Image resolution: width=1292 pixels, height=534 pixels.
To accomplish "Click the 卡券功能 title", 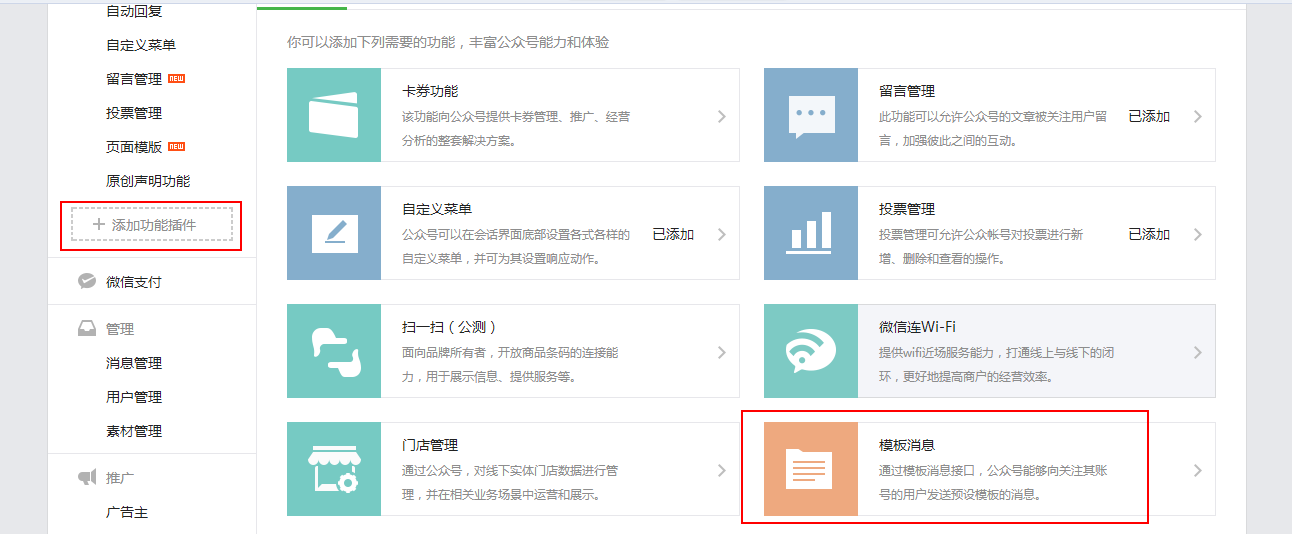I will (x=430, y=91).
